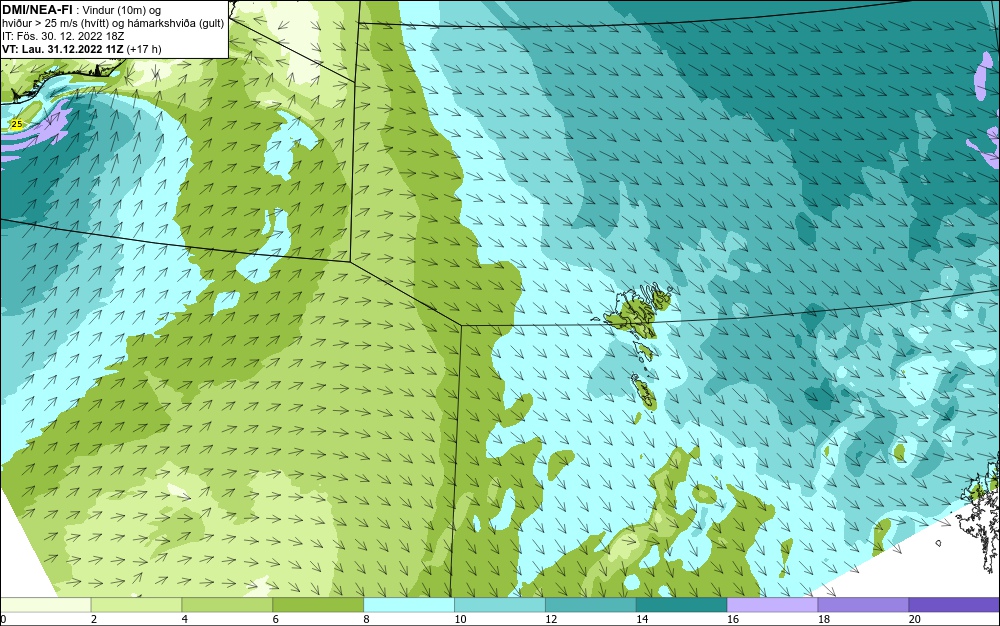Screen dimensions: 1000x626
Task: Click the legend scale label '16'
Action: tap(733, 619)
